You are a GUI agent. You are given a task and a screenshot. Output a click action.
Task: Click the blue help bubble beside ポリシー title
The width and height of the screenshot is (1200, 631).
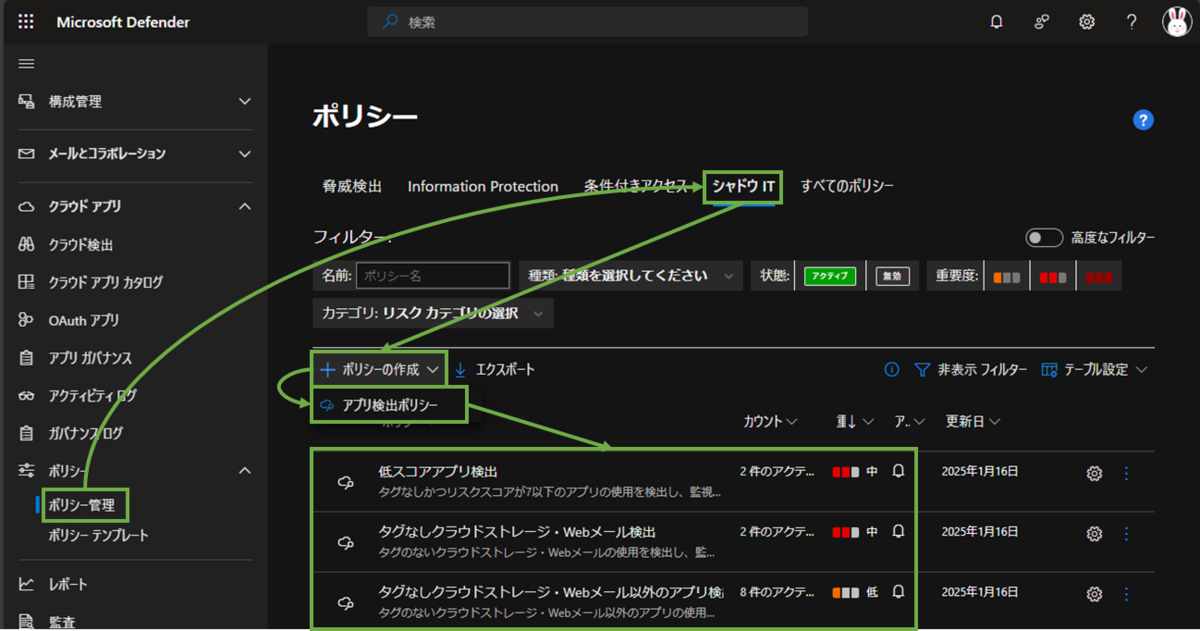click(1143, 120)
